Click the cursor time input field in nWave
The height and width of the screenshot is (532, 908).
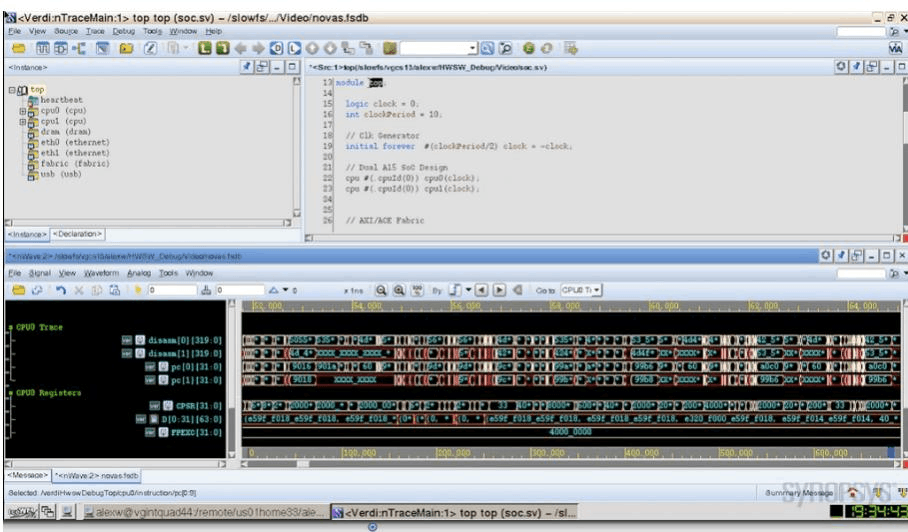point(172,290)
